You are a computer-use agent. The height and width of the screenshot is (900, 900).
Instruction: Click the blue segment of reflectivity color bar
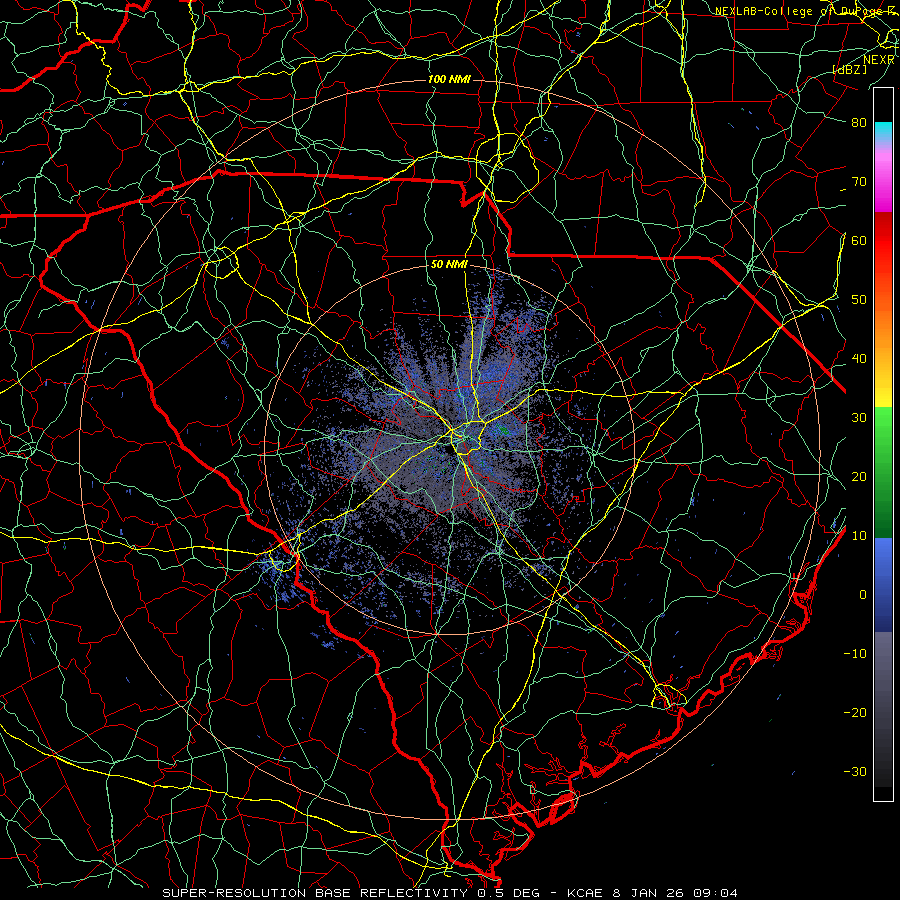(883, 584)
